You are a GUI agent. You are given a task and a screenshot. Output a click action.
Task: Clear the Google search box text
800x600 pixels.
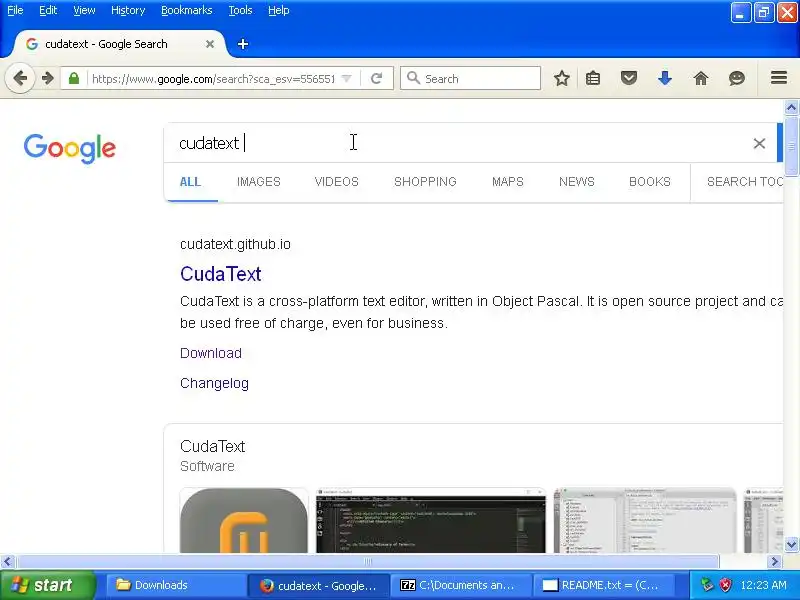click(759, 143)
